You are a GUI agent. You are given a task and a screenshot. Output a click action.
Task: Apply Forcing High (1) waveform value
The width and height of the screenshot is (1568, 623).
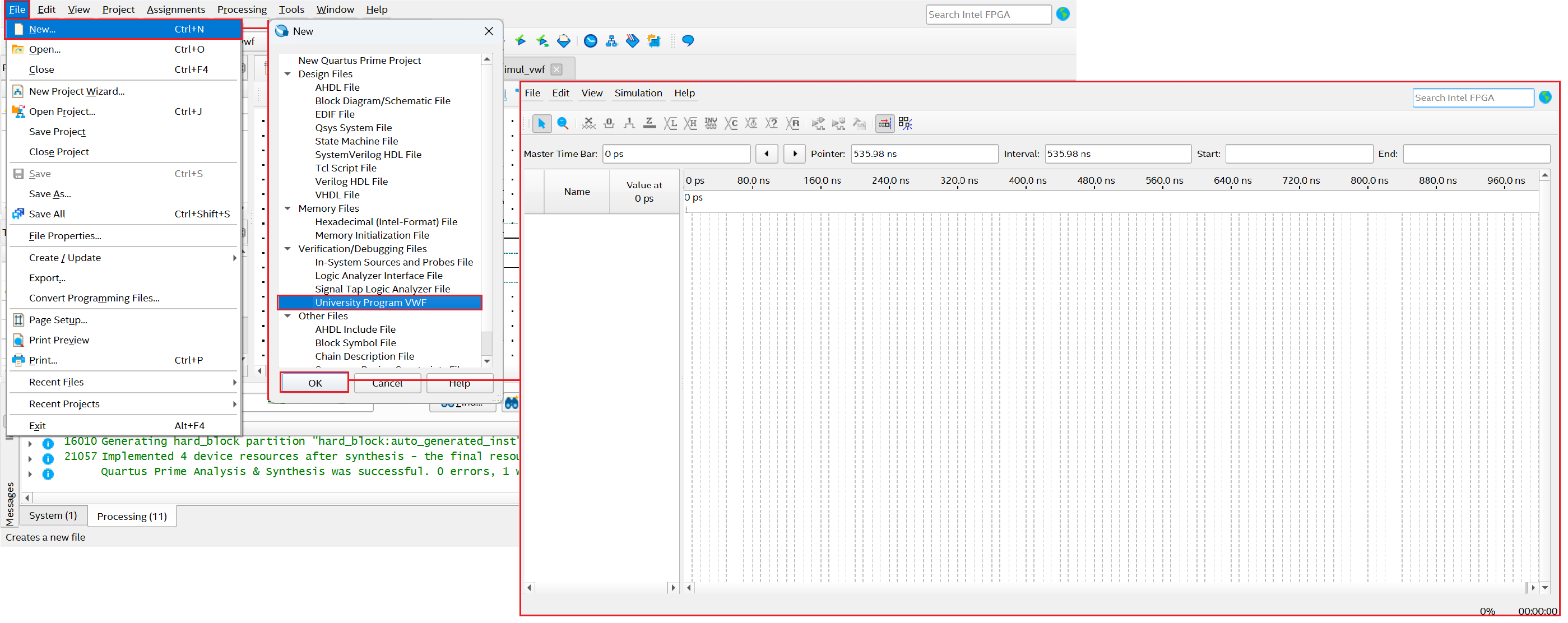point(629,123)
